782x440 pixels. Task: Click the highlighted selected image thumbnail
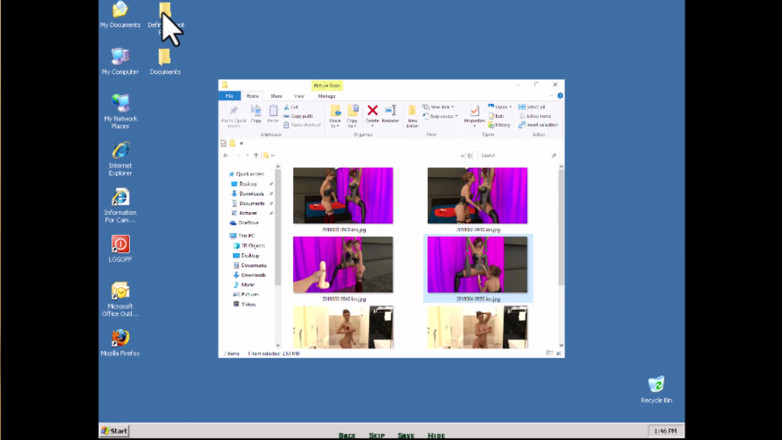click(477, 264)
